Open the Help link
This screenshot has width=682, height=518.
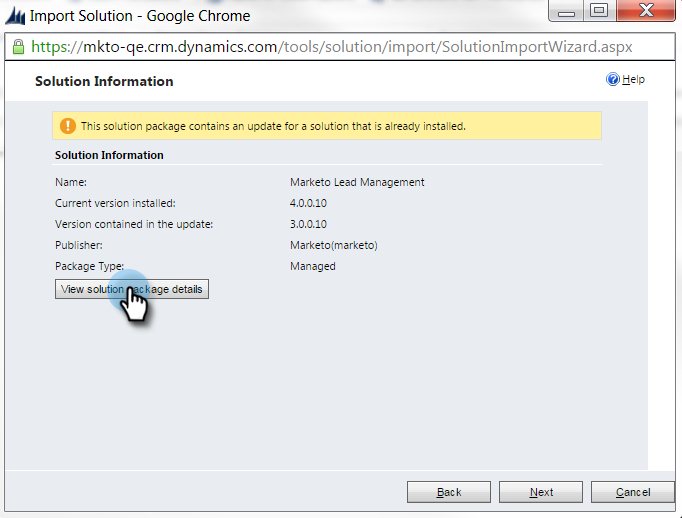pos(633,79)
